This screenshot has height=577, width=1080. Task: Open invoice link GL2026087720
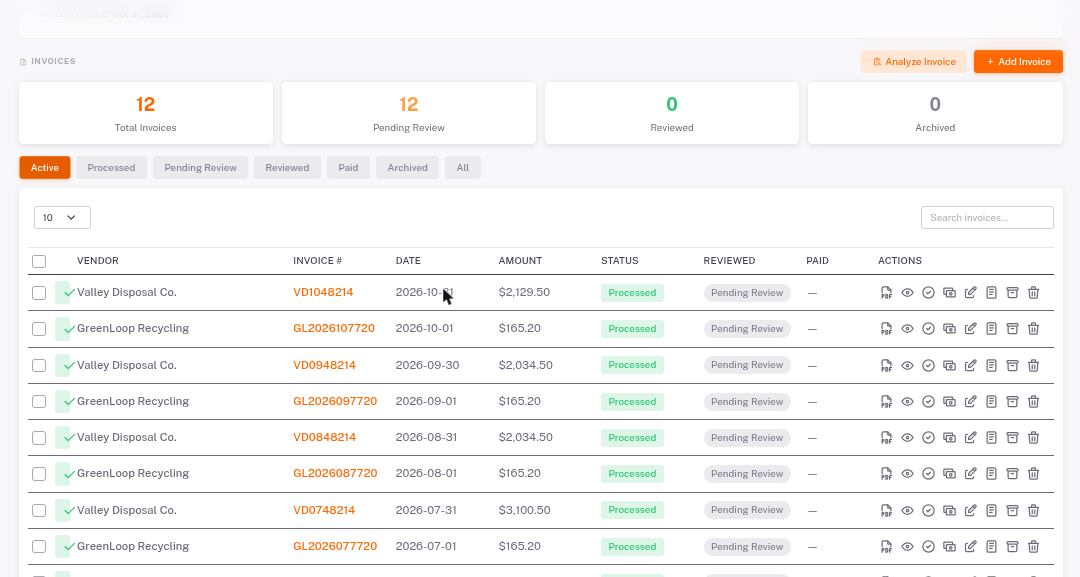335,474
